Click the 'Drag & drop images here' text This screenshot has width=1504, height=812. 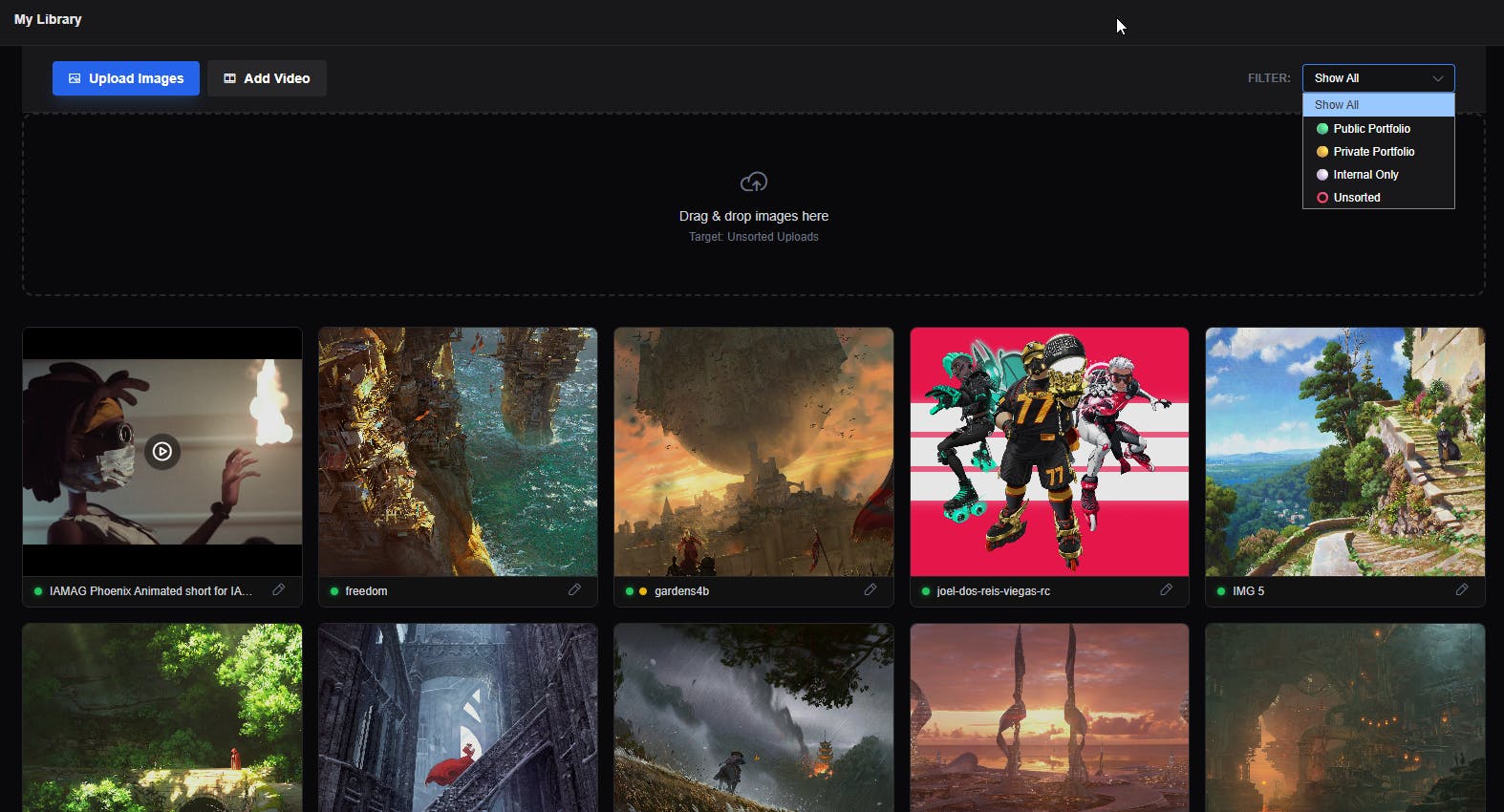(x=754, y=216)
